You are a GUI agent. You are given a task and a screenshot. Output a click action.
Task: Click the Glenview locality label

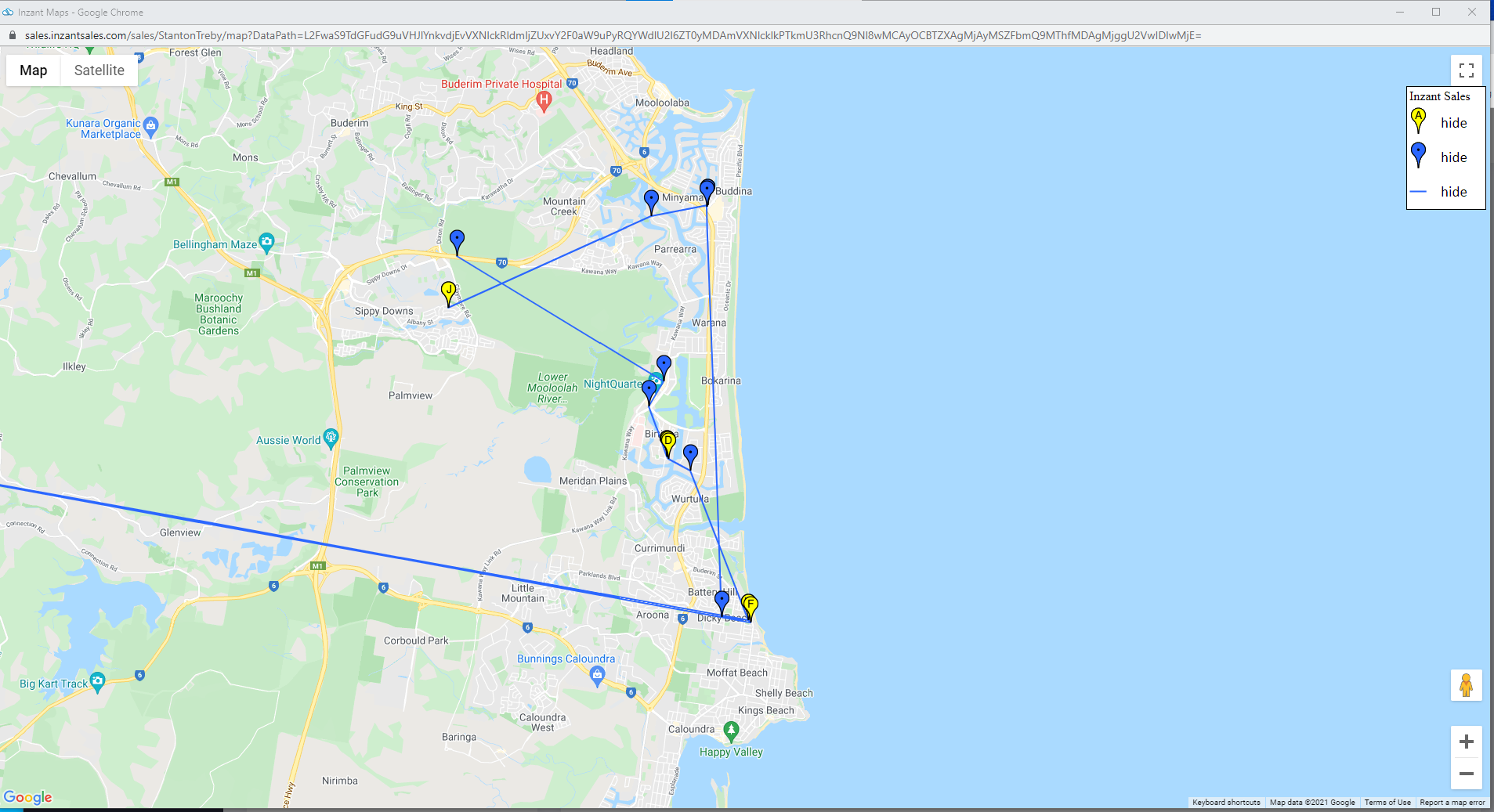[x=180, y=532]
